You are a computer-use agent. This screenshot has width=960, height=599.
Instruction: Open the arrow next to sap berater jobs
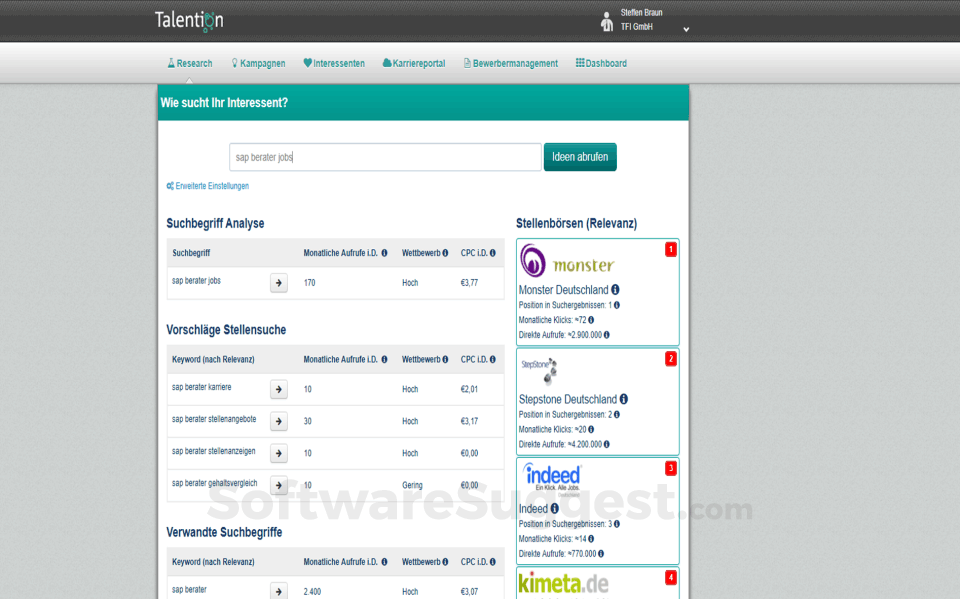click(x=278, y=283)
